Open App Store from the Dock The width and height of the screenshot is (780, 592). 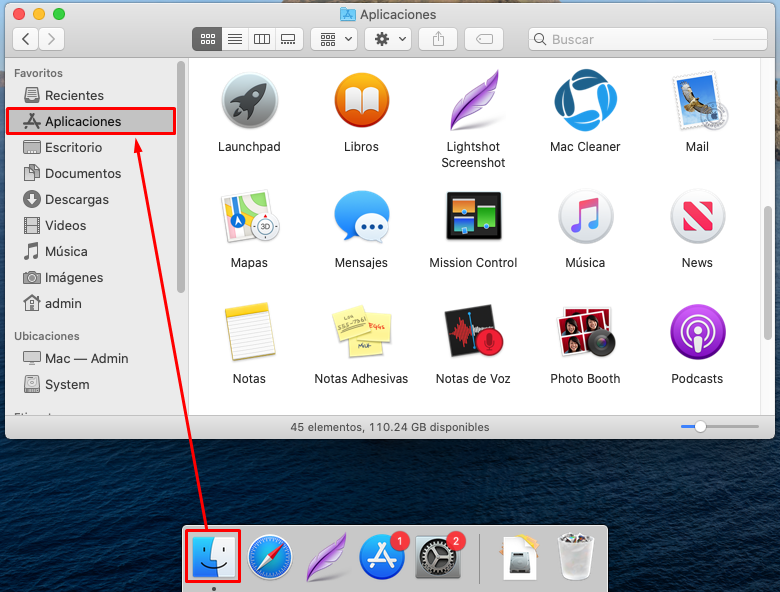point(382,557)
